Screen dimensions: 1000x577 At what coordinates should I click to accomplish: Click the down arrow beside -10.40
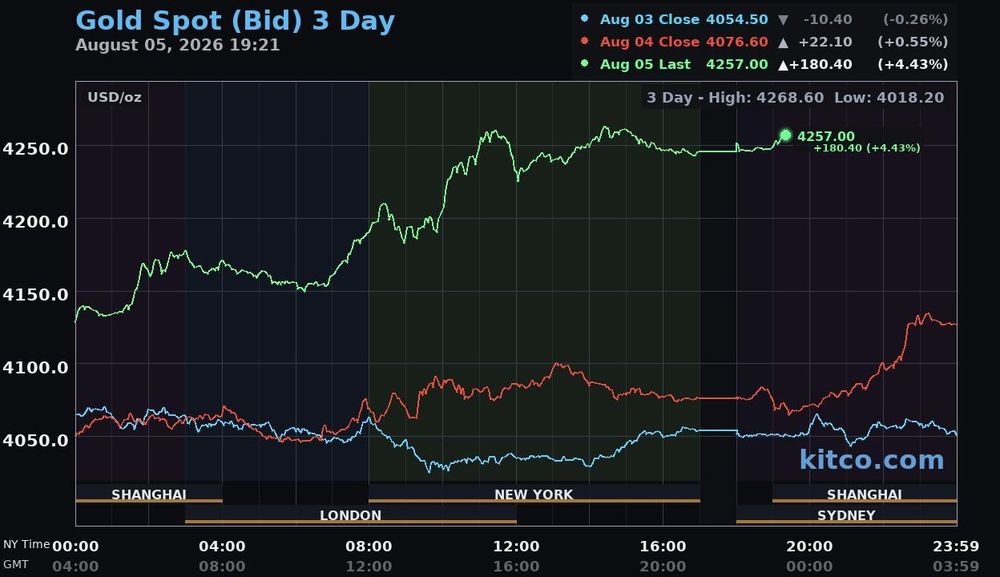[x=783, y=20]
